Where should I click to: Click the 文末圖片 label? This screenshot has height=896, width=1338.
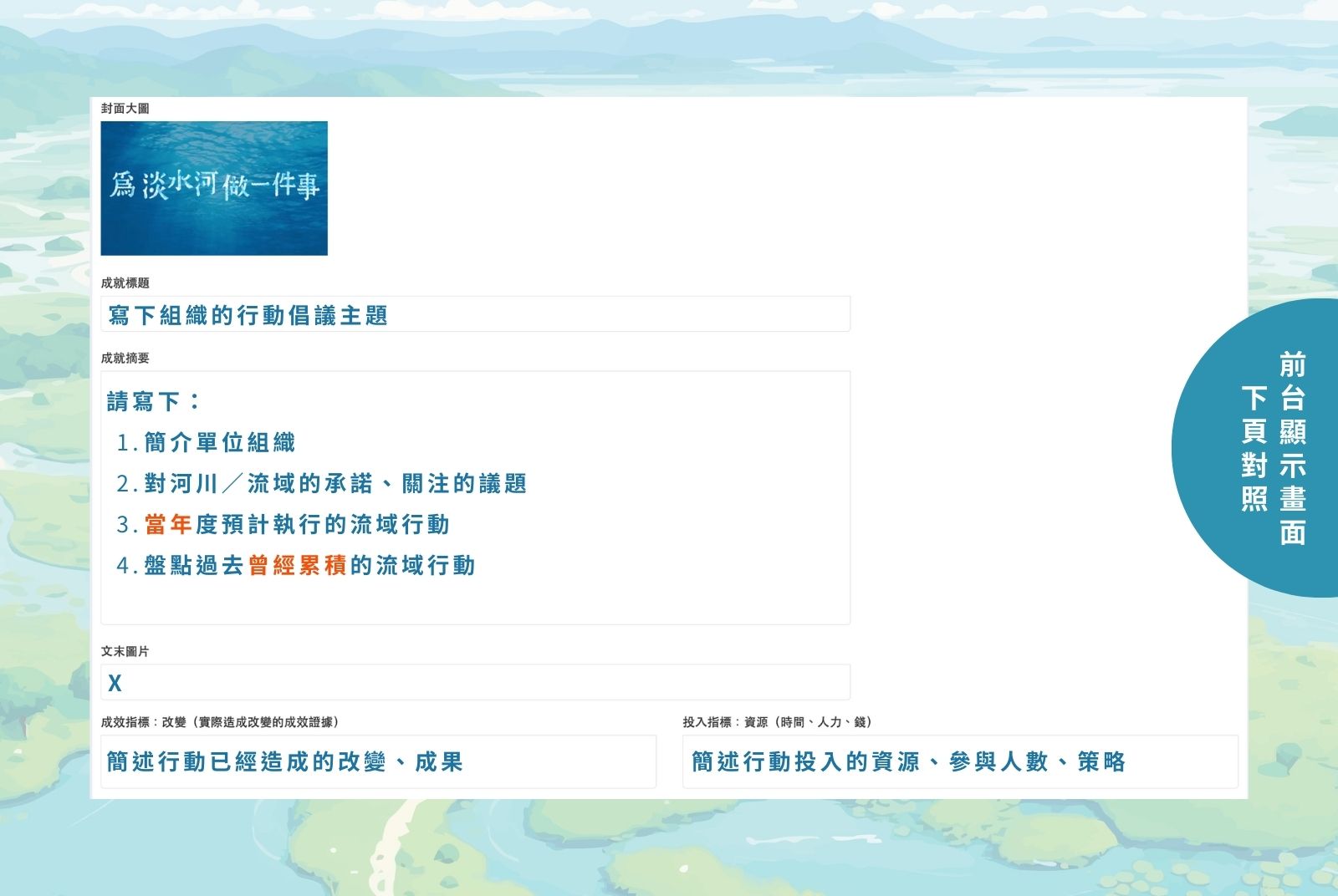point(125,651)
